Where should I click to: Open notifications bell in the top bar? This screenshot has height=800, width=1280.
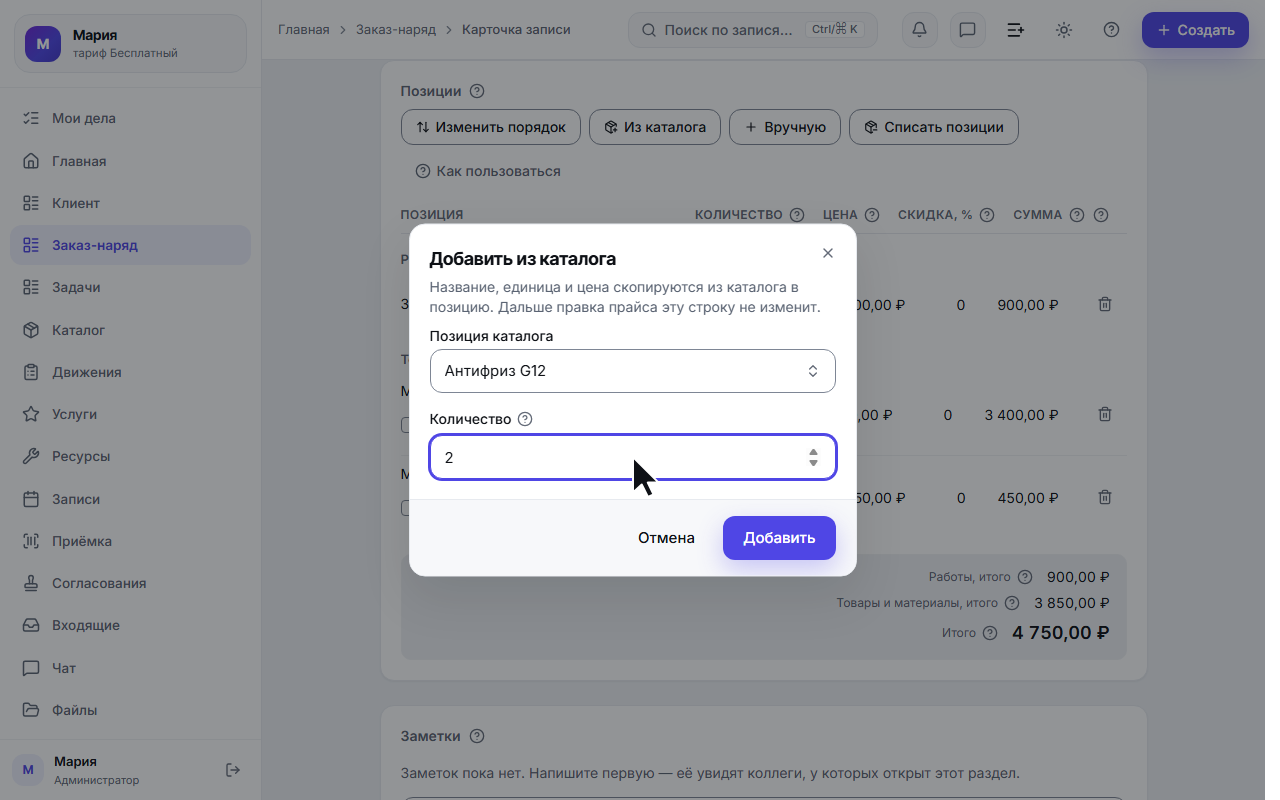920,30
